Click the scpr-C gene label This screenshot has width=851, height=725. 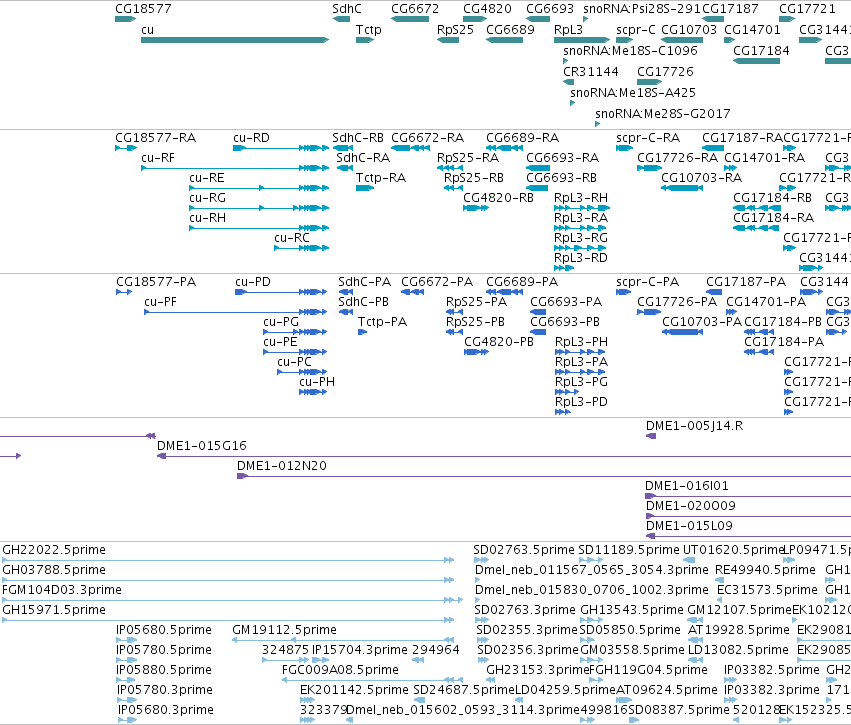tap(636, 30)
